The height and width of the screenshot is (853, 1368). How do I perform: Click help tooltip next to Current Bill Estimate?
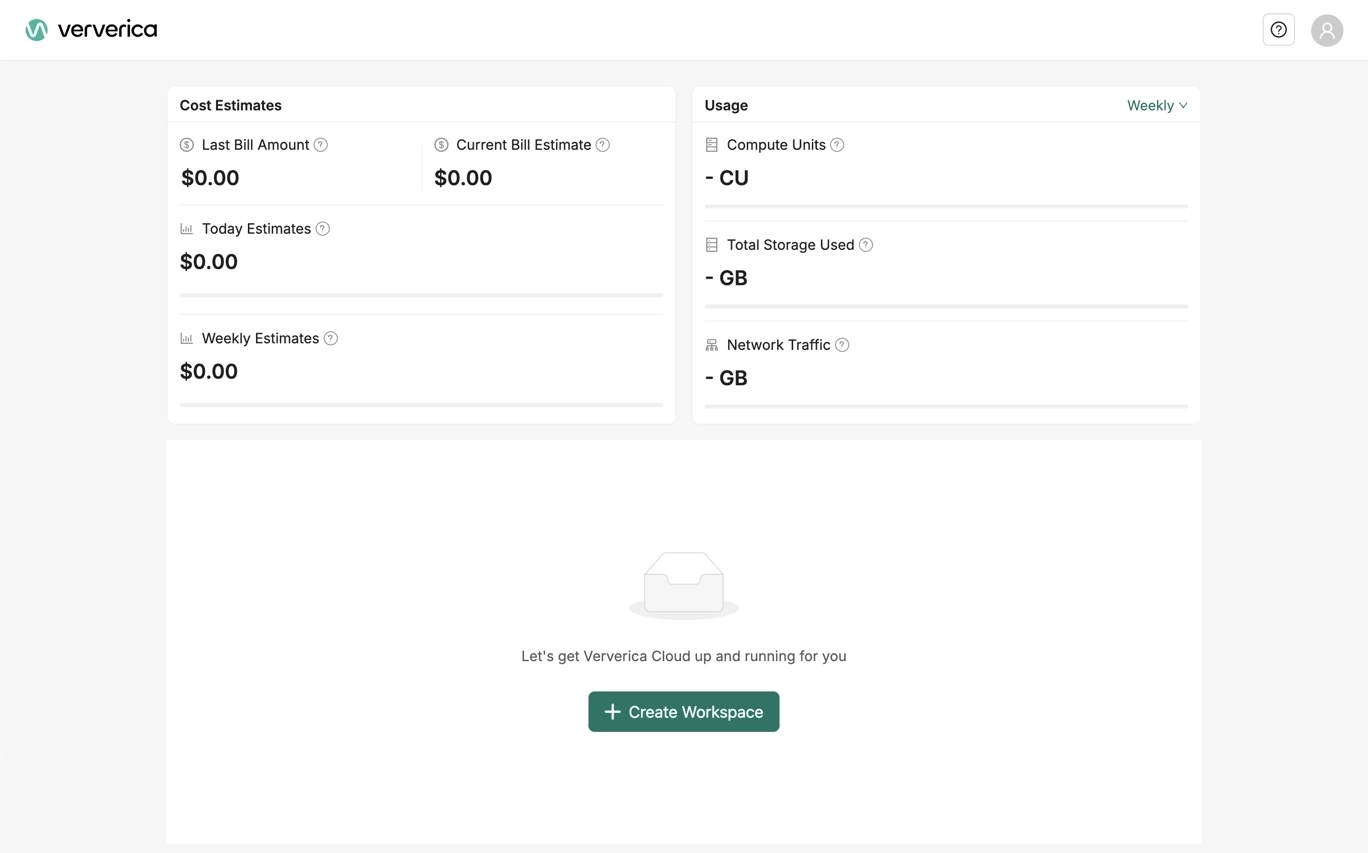603,145
